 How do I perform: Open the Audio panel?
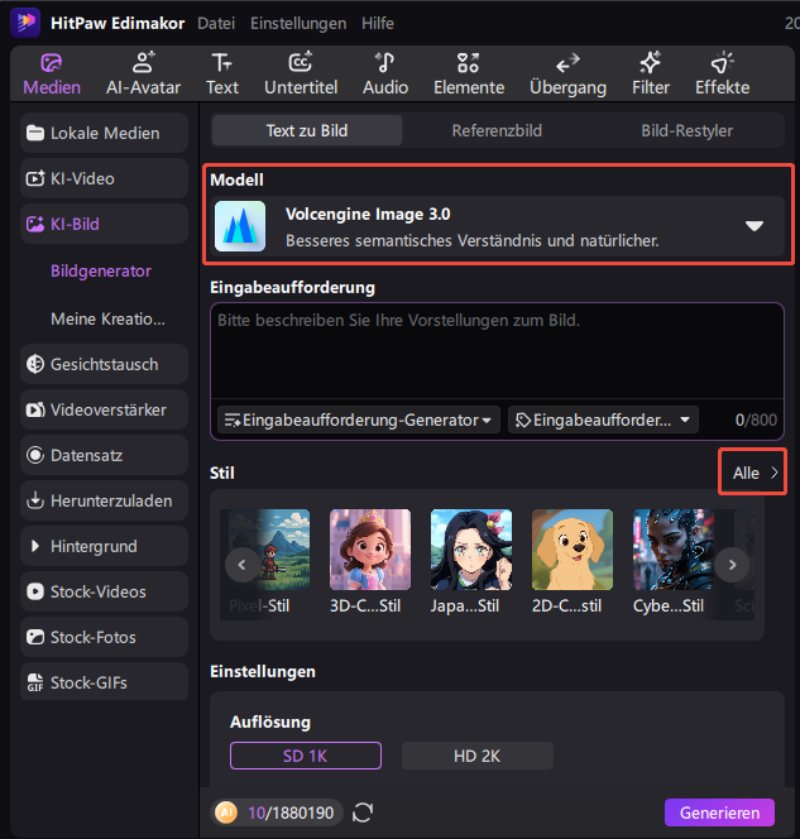[x=385, y=74]
